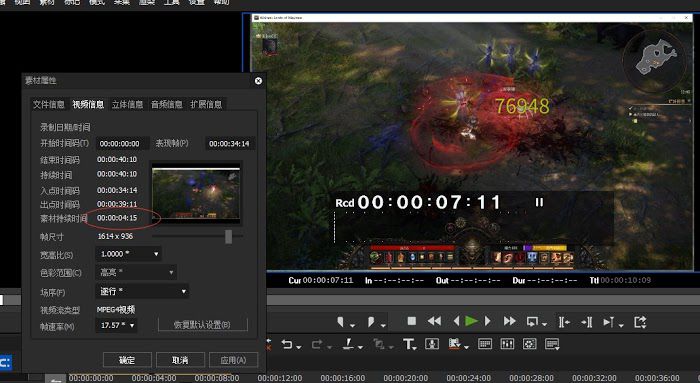Click the In timecode field in player

[399, 280]
